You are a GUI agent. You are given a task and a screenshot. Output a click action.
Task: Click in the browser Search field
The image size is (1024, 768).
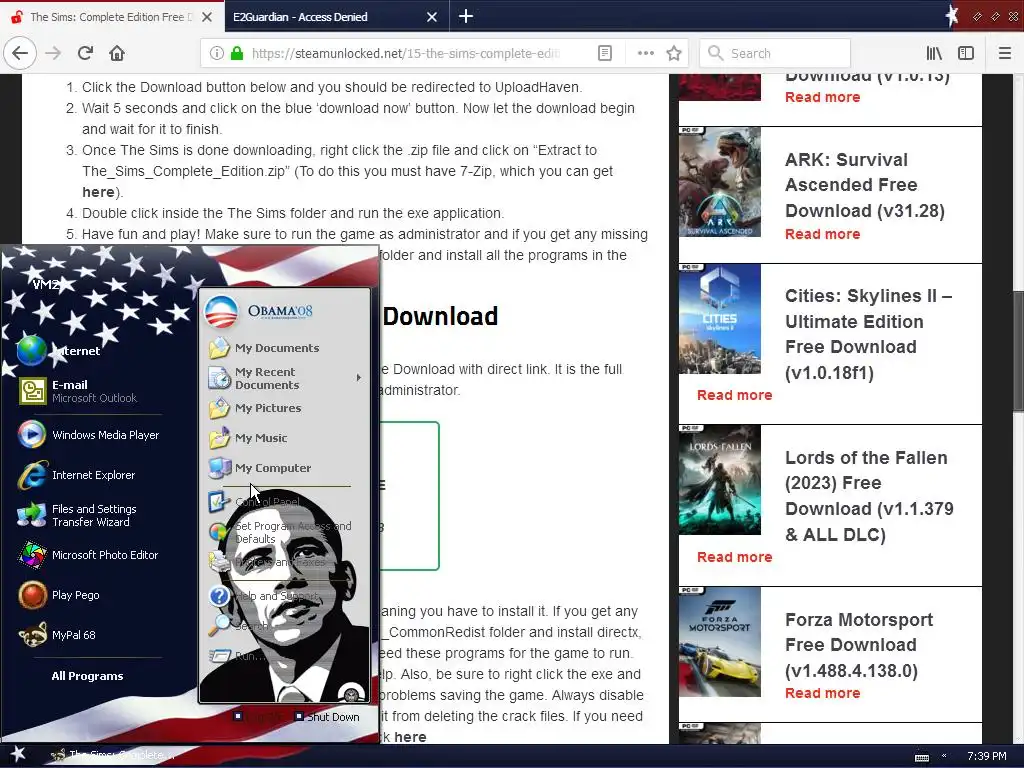pyautogui.click(x=775, y=53)
